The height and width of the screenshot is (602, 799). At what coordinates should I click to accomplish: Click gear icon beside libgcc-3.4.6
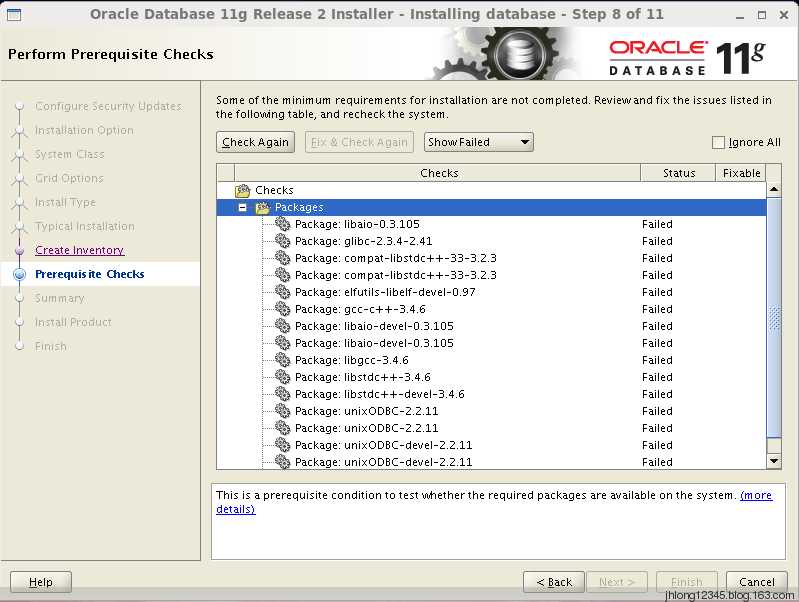click(x=282, y=360)
